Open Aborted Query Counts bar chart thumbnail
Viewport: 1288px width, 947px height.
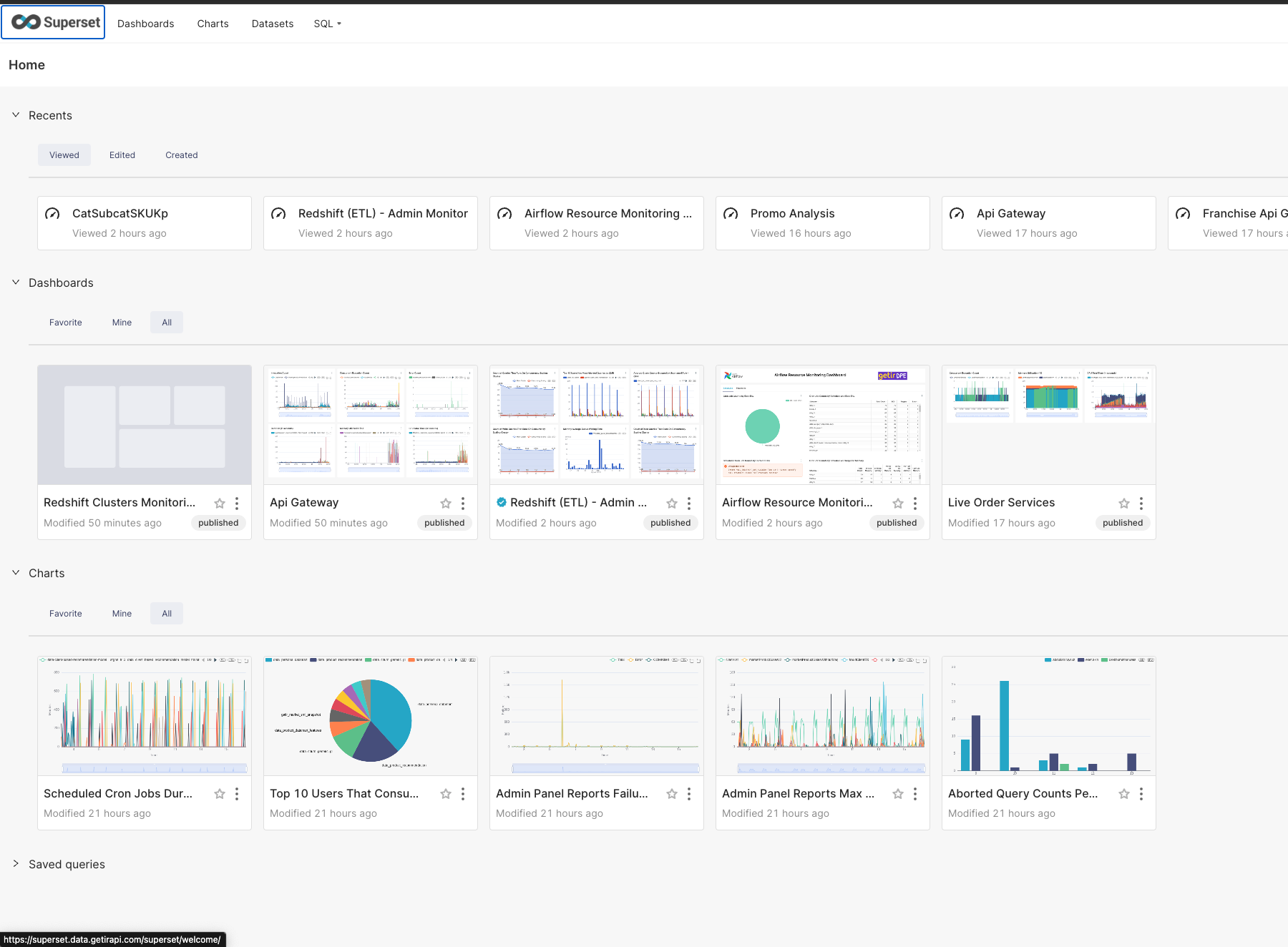click(1049, 716)
